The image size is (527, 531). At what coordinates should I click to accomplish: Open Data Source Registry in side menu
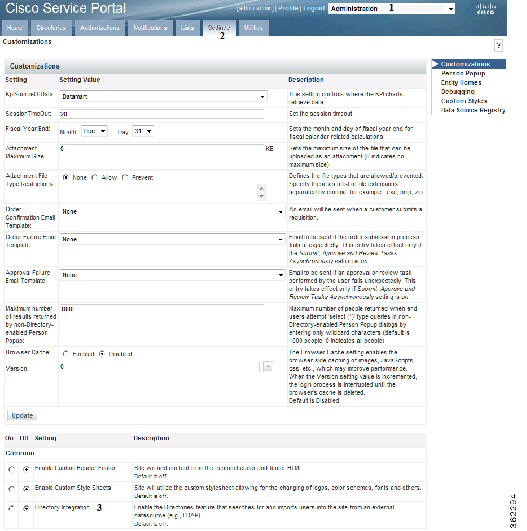(473, 110)
